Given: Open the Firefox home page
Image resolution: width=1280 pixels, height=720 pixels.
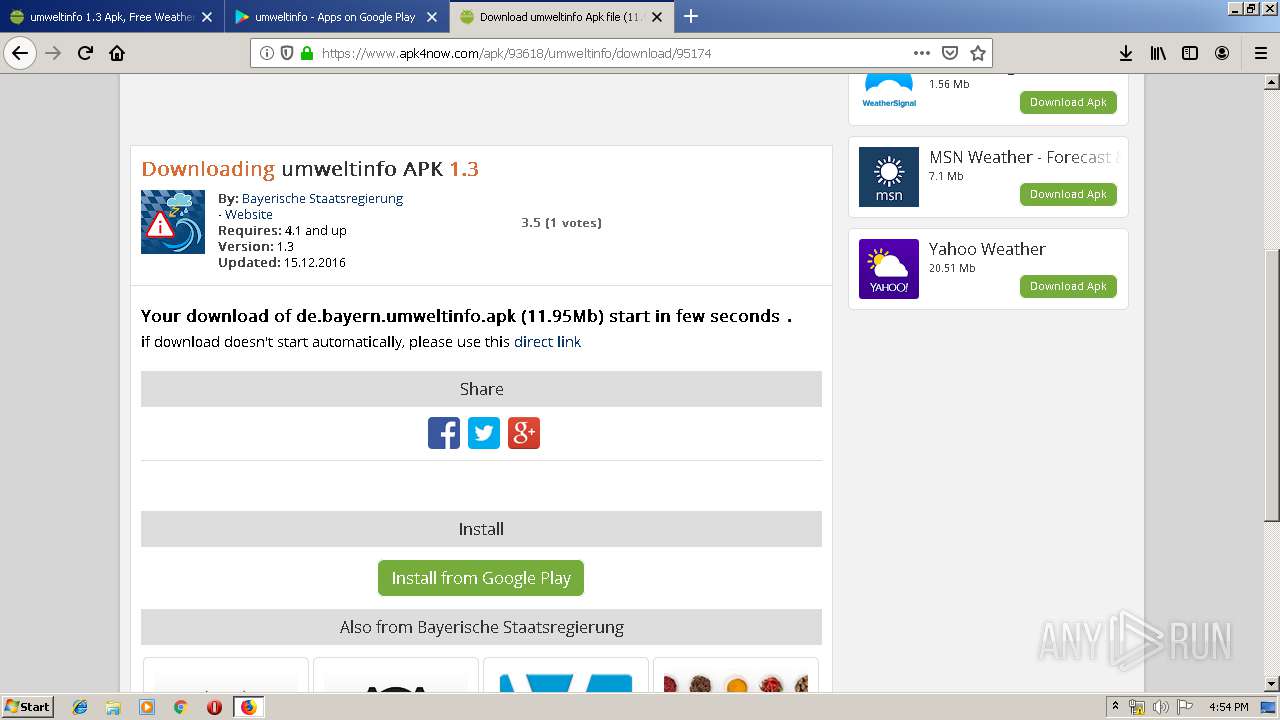Looking at the screenshot, I should tap(117, 53).
